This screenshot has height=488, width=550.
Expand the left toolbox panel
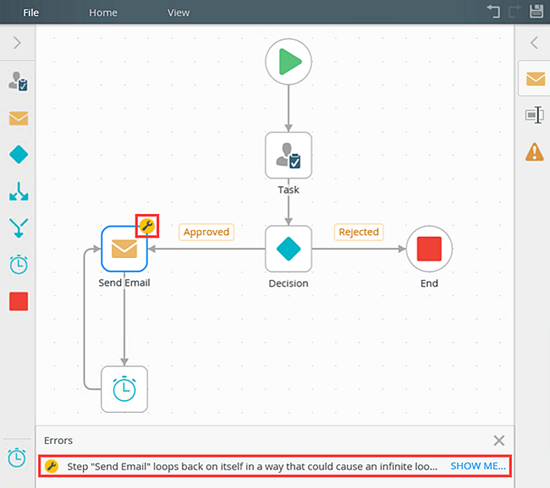click(17, 43)
